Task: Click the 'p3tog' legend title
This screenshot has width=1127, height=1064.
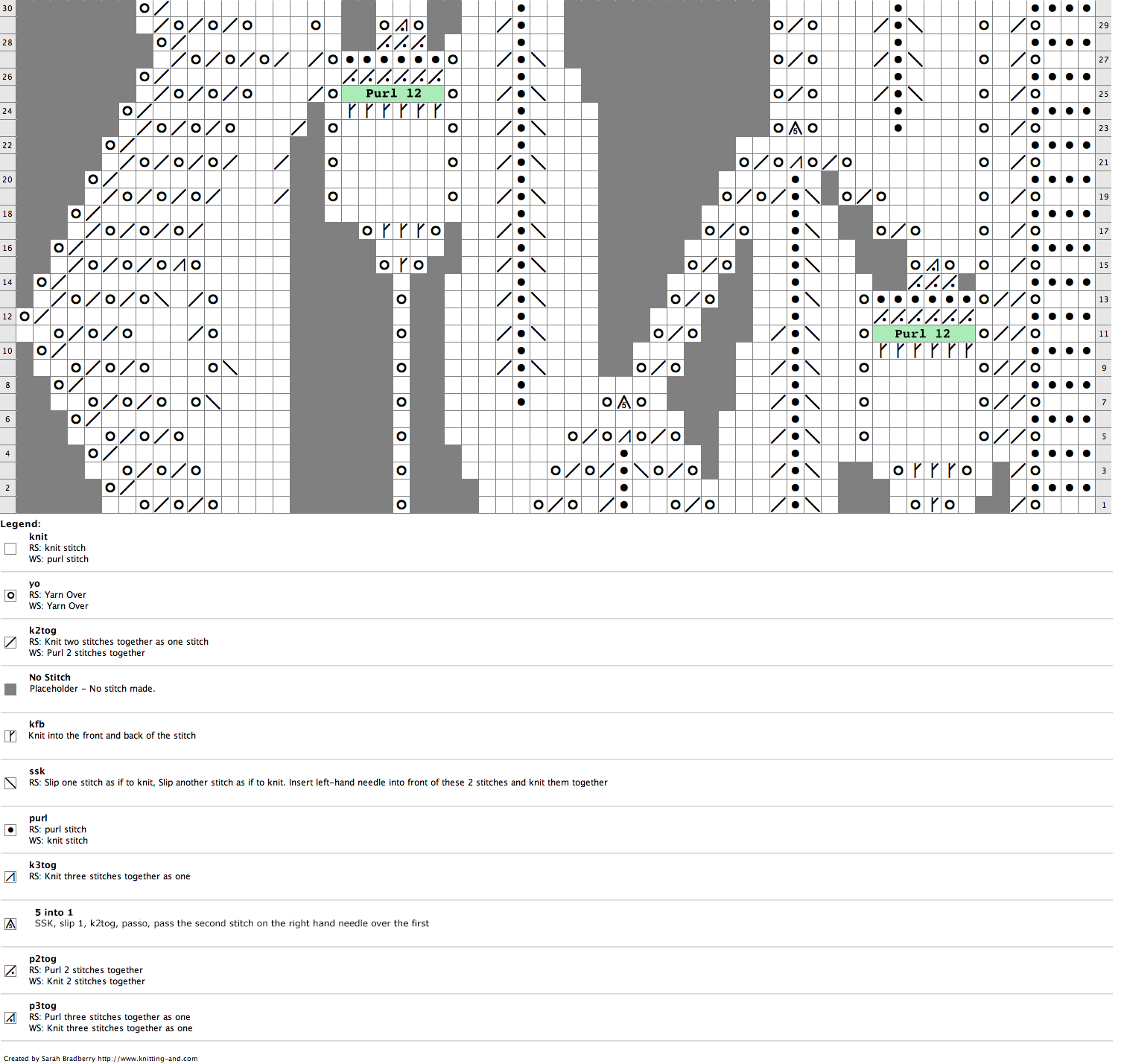Action: click(42, 1006)
